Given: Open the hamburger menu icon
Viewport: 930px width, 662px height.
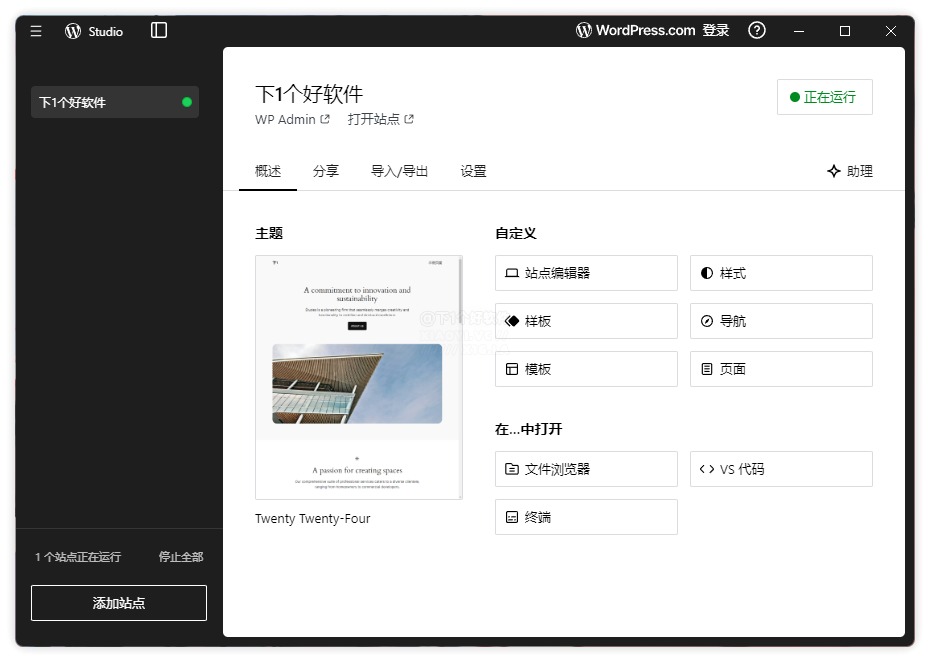Looking at the screenshot, I should coord(36,31).
